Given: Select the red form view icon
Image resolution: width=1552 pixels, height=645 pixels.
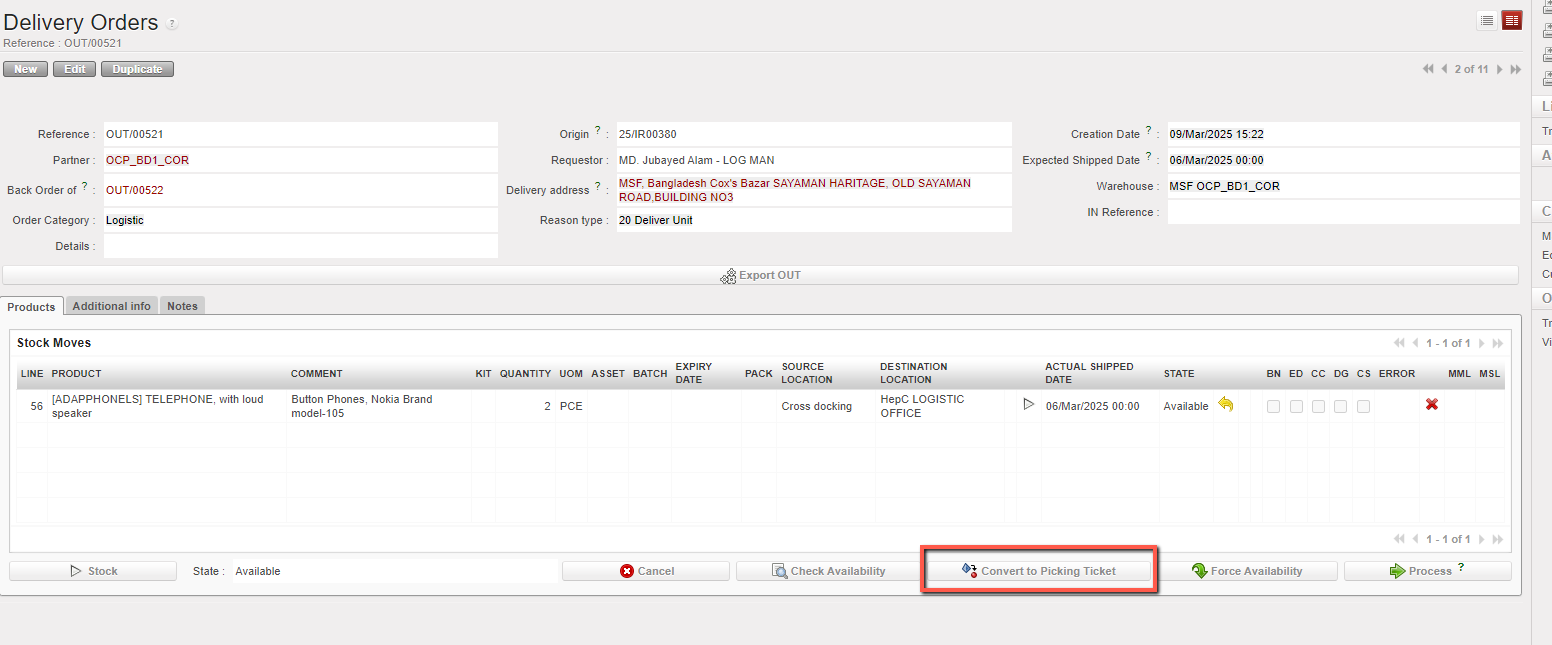Looking at the screenshot, I should 1511,21.
